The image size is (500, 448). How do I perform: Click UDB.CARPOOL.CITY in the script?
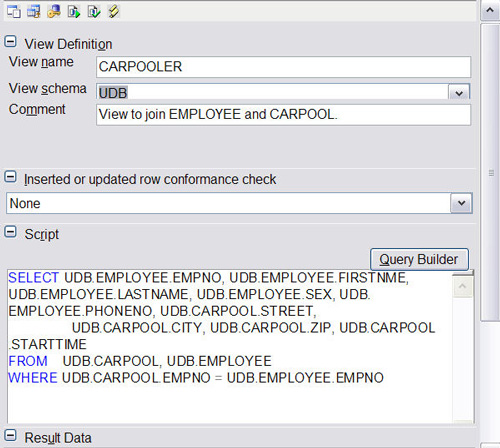click(137, 328)
